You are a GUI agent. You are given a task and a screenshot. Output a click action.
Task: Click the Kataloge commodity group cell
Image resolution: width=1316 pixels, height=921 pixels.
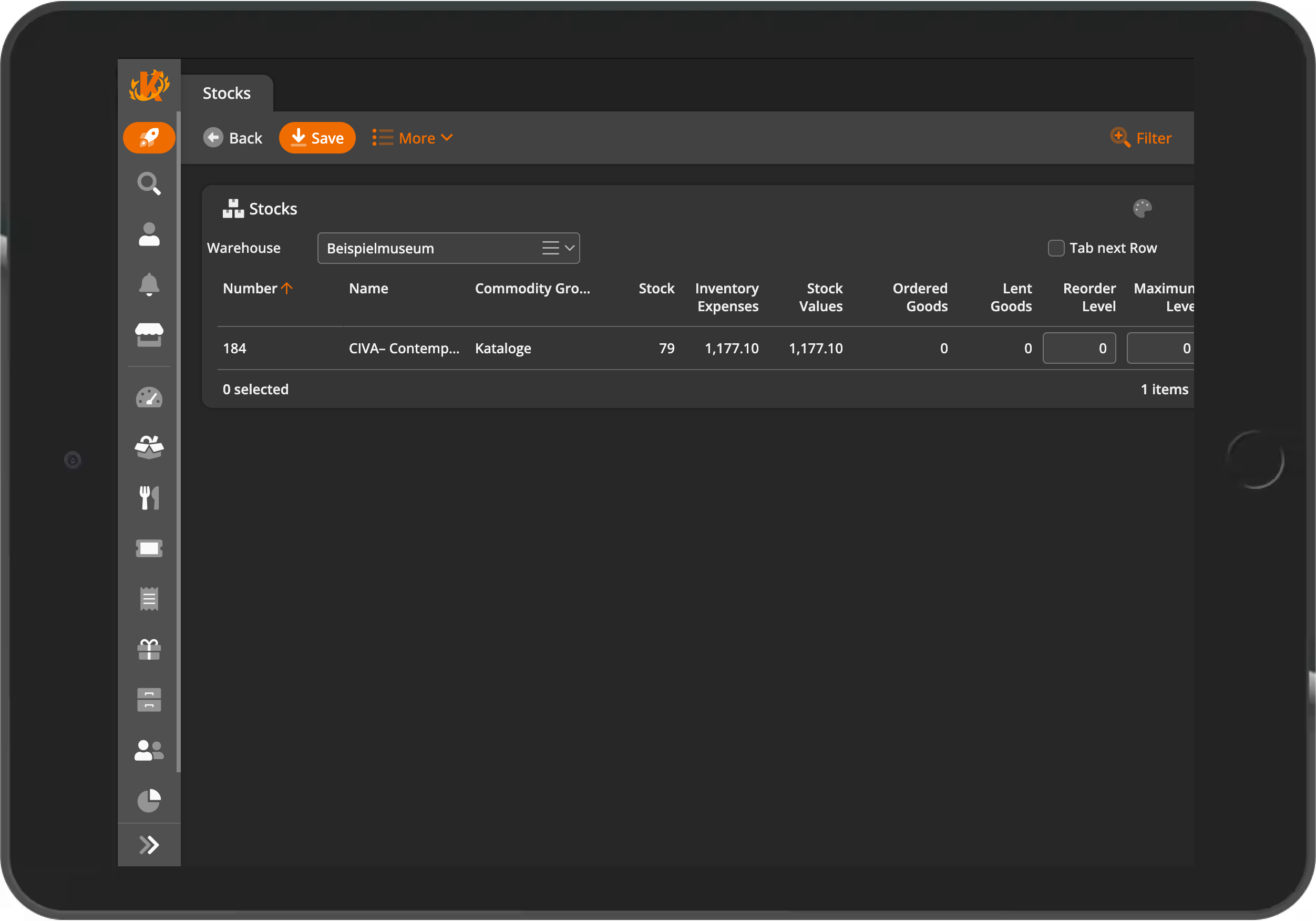[502, 348]
